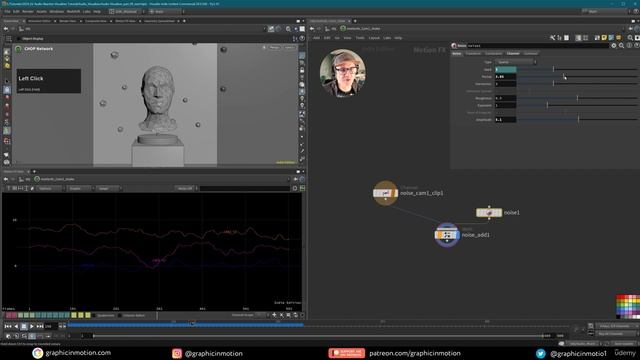The image size is (640, 360).
Task: Toggle the first checkbox below the graph
Action: point(94,316)
